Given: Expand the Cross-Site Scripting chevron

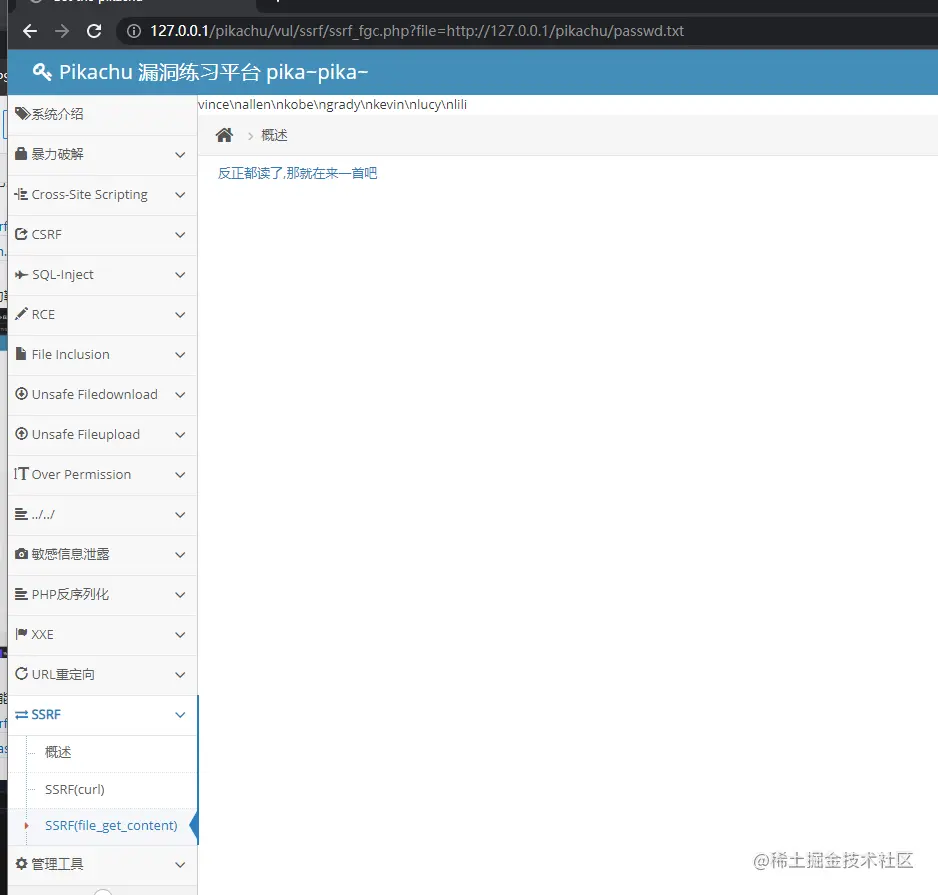Looking at the screenshot, I should pyautogui.click(x=180, y=195).
